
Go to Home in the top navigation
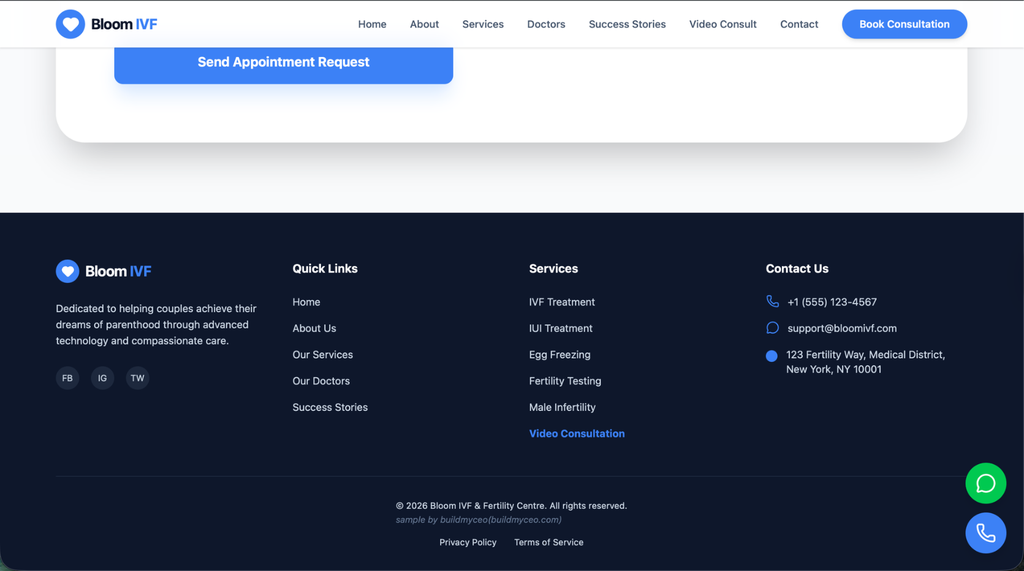pyautogui.click(x=372, y=24)
